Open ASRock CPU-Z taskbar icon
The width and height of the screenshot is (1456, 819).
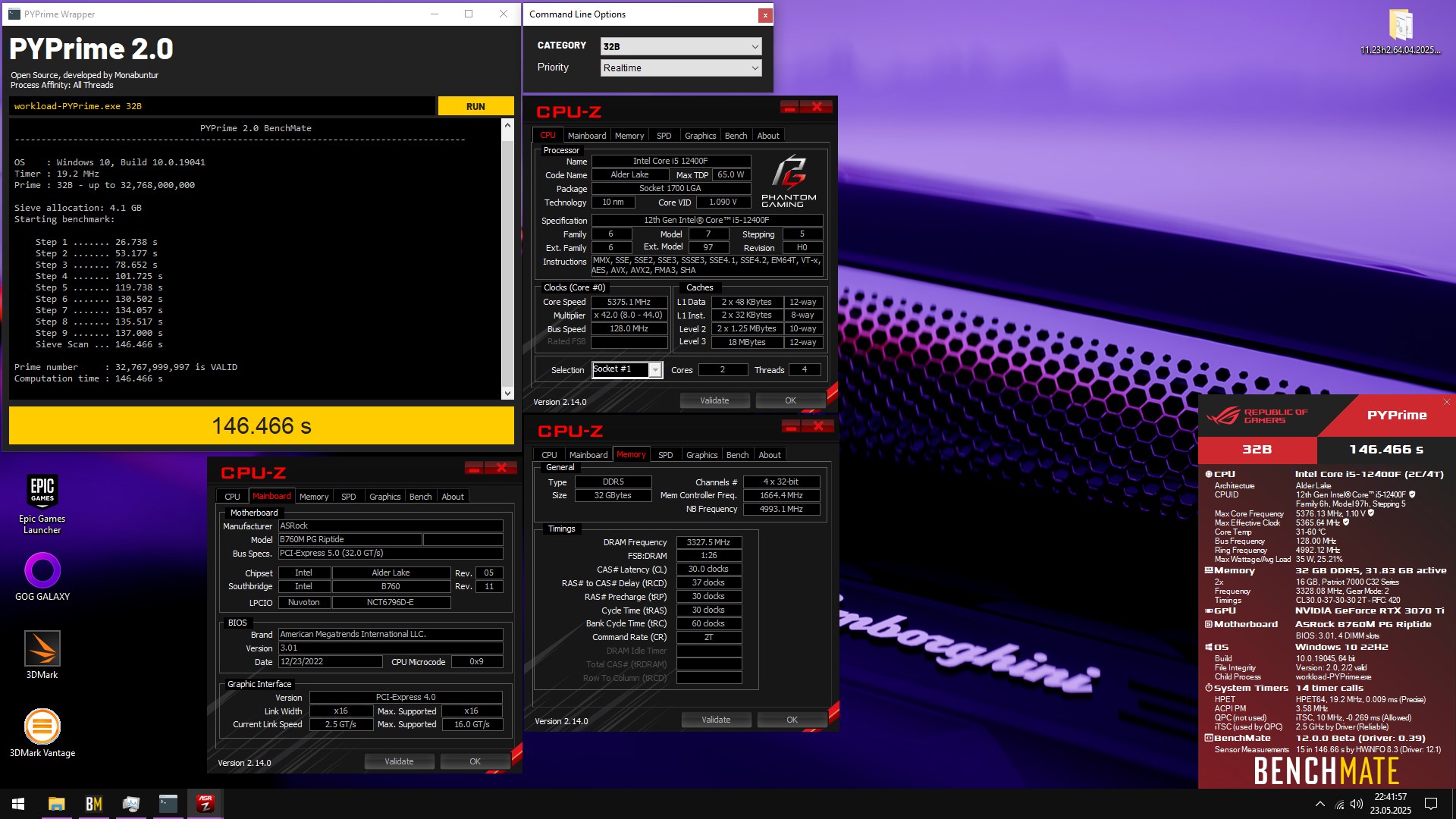(206, 804)
